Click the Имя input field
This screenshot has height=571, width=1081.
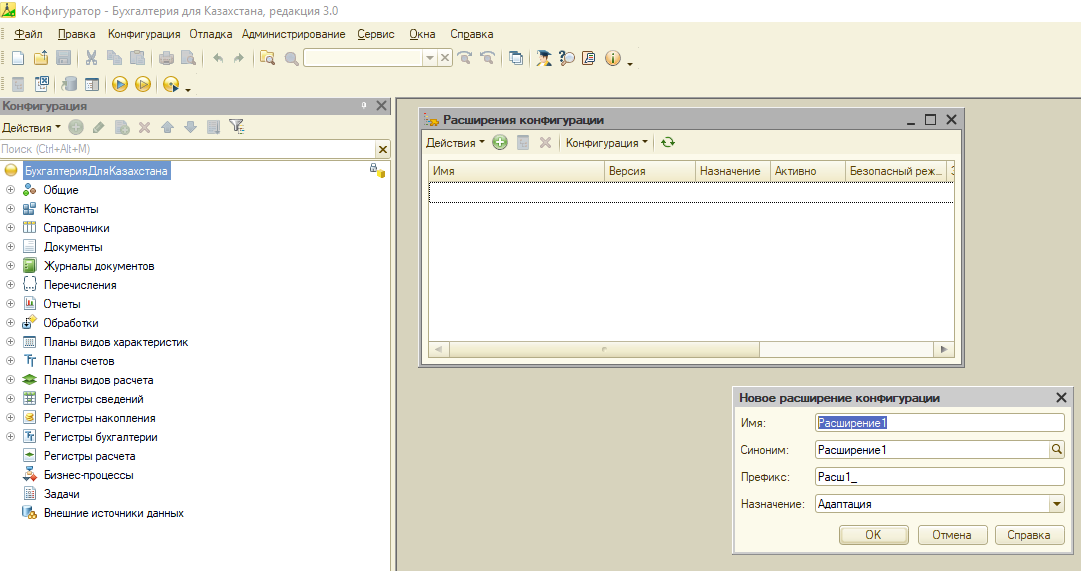click(940, 423)
